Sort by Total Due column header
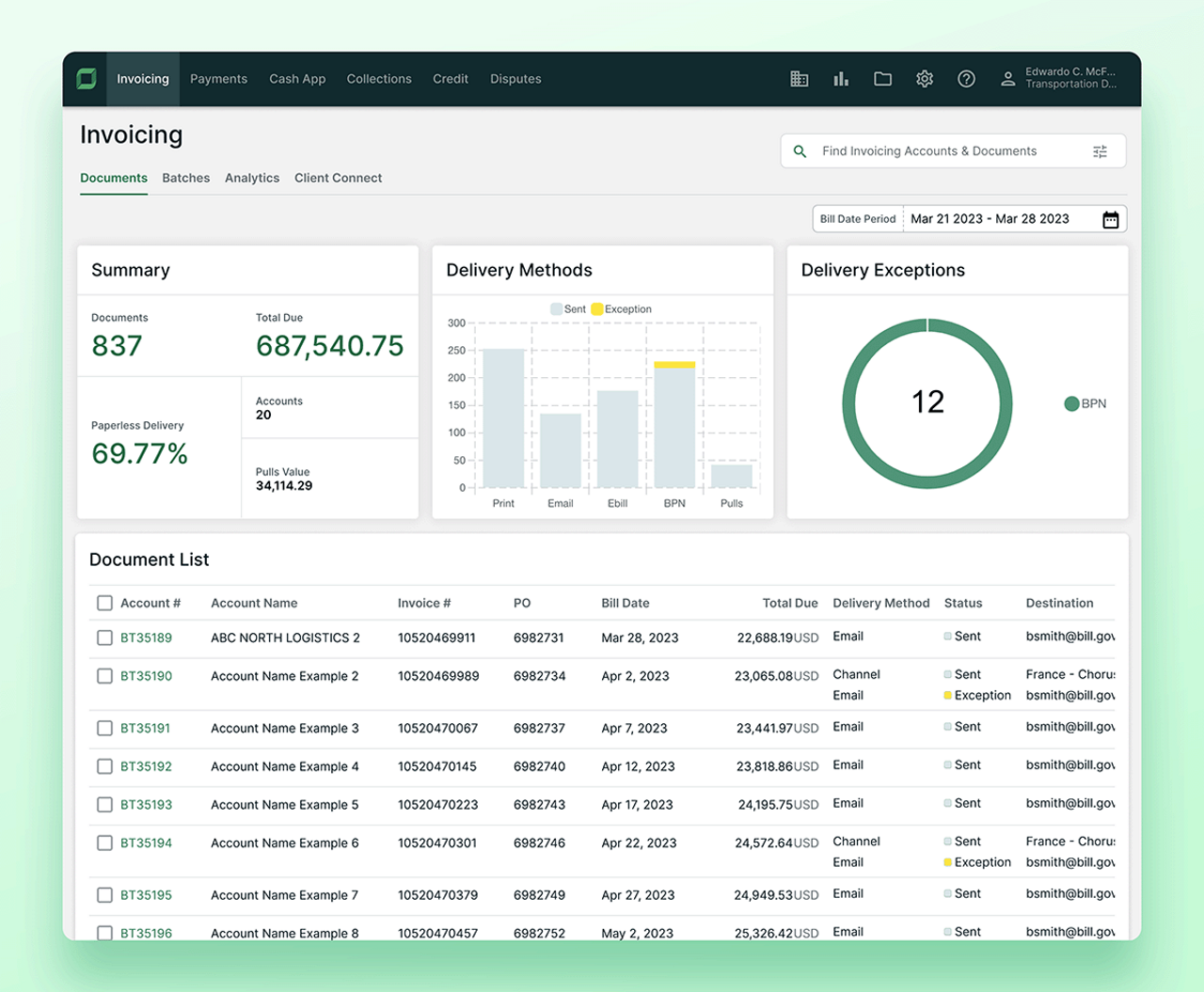Screen dimensions: 1204x992 [x=790, y=604]
